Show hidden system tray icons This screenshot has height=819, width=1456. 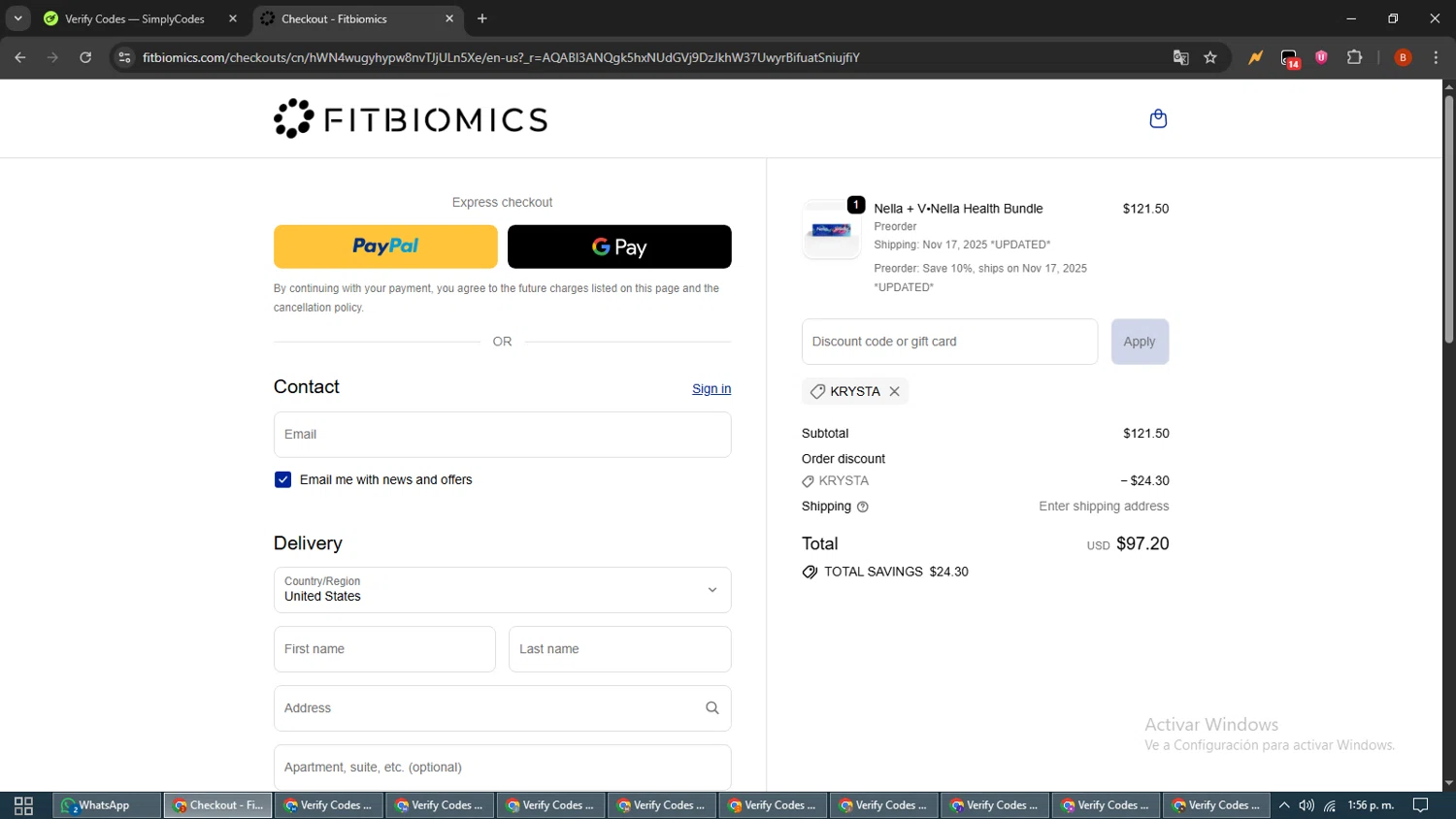coord(1284,805)
